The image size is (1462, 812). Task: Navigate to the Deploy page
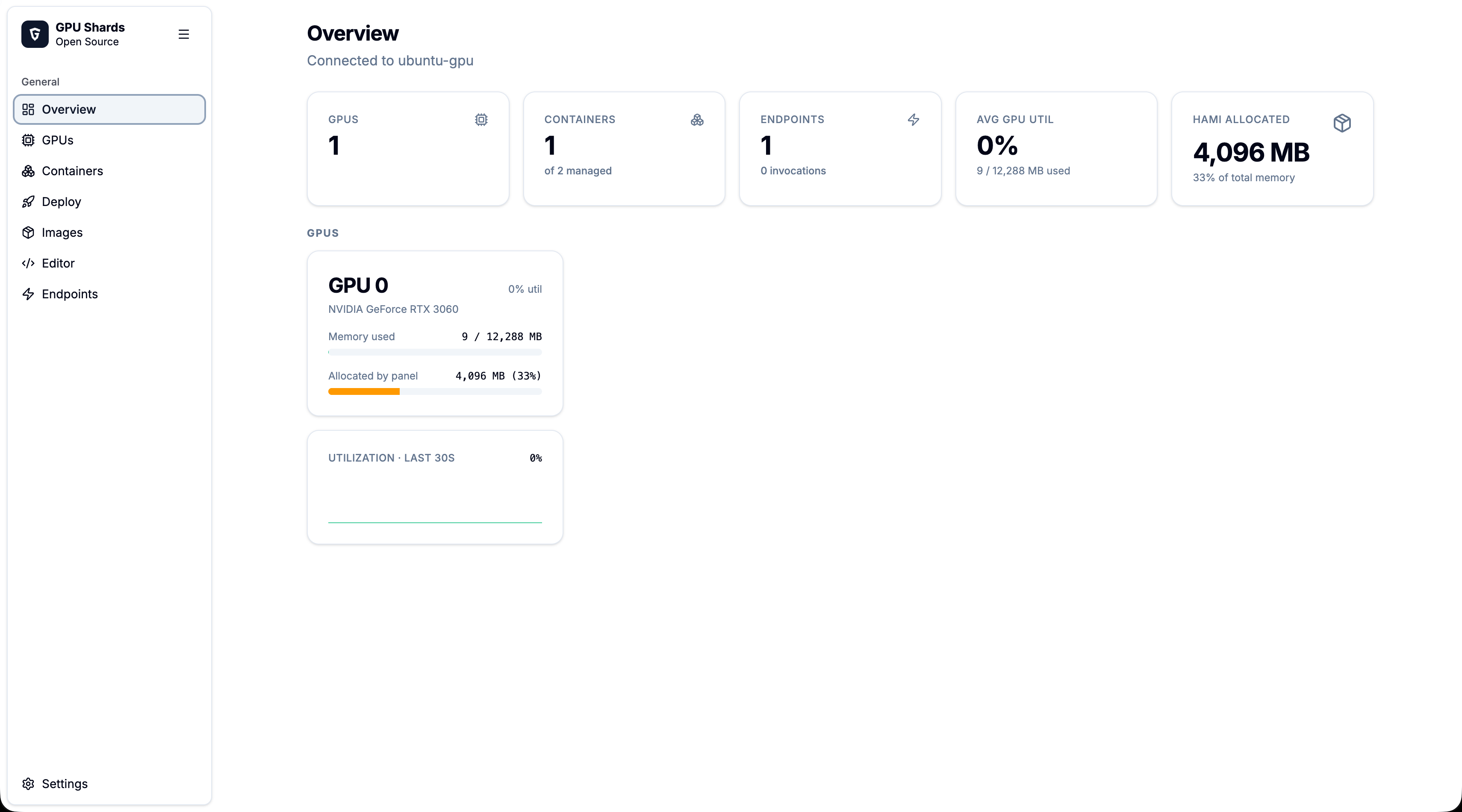click(x=109, y=201)
